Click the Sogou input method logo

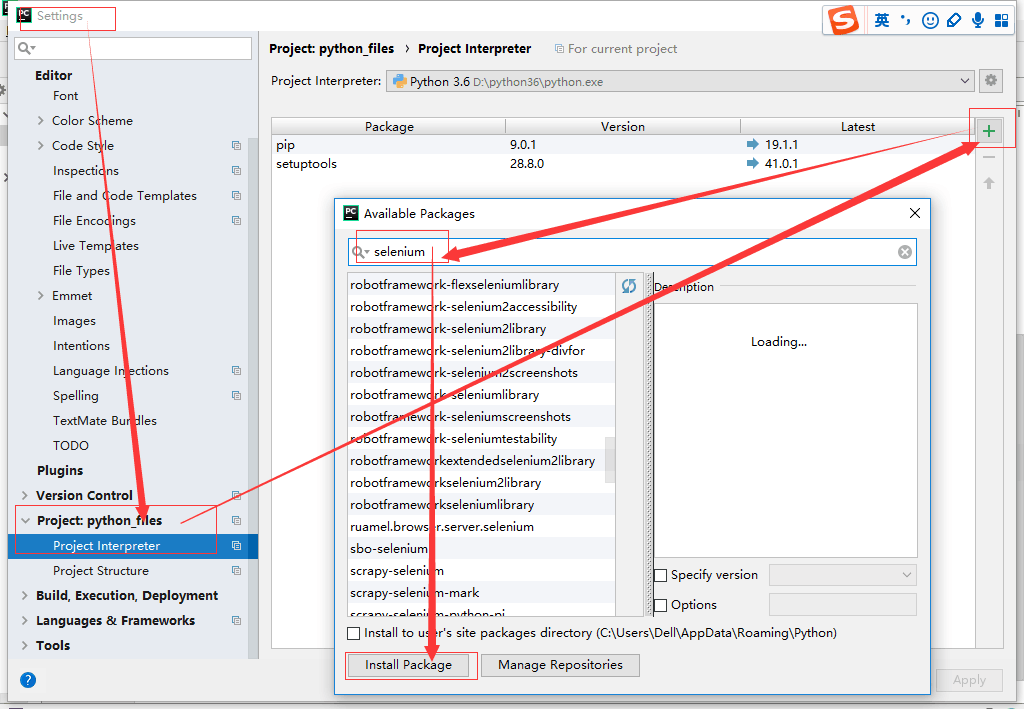(843, 20)
